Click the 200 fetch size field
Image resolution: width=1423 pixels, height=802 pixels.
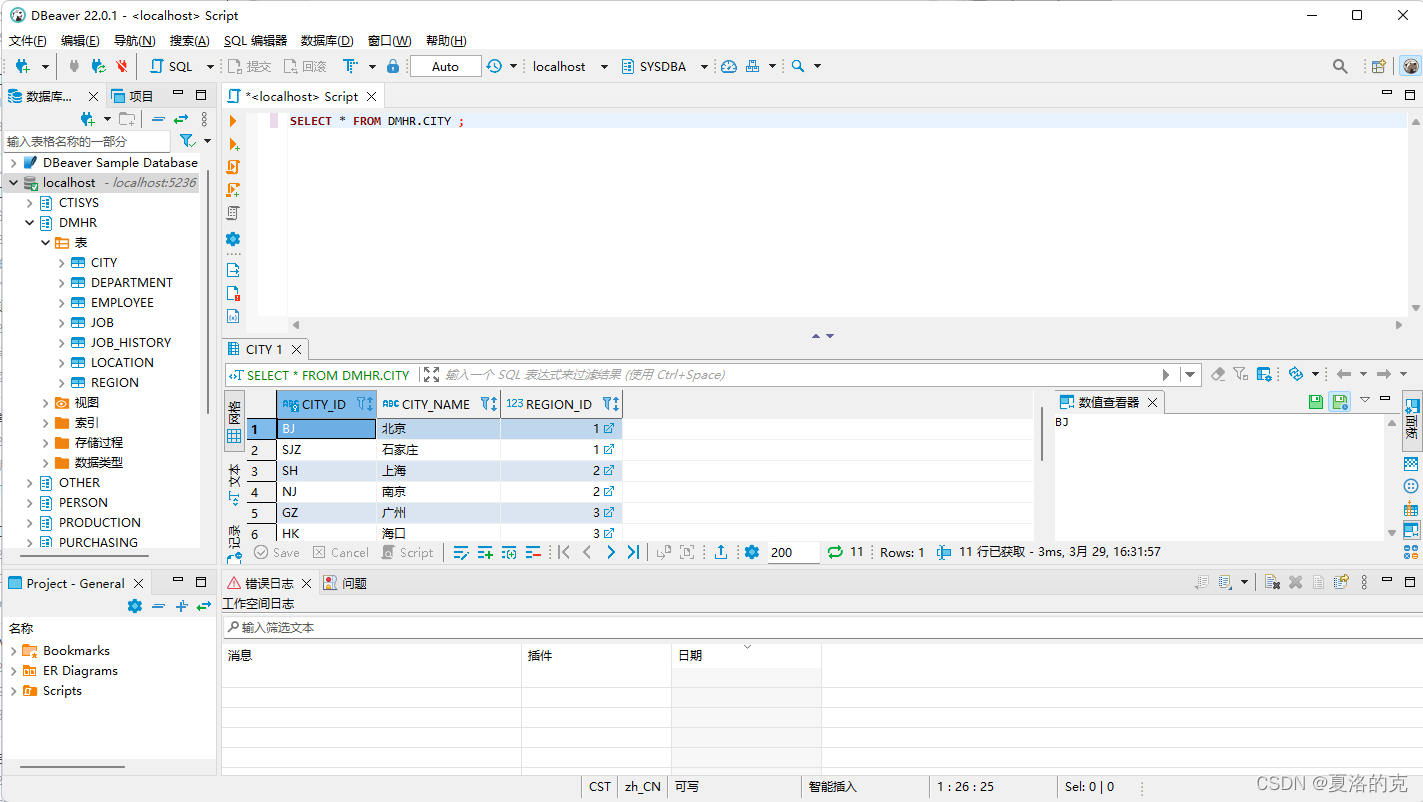pyautogui.click(x=793, y=552)
